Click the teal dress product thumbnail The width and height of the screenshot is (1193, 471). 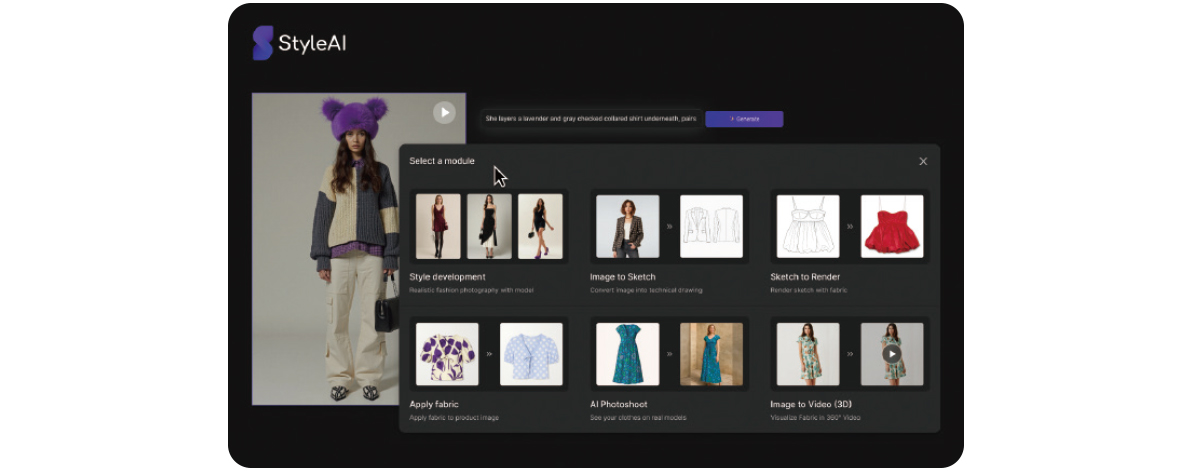628,354
